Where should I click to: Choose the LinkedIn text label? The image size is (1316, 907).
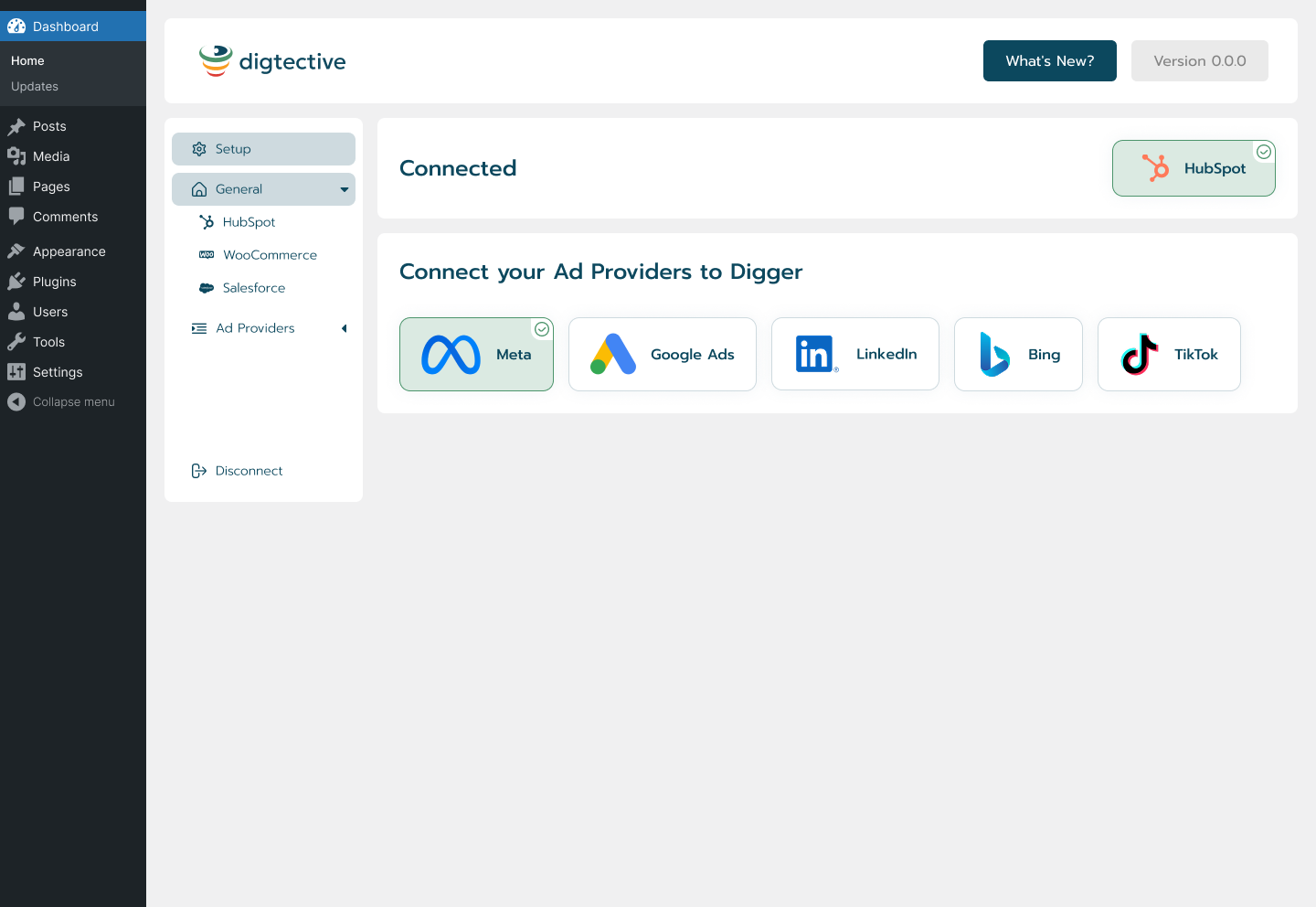click(886, 354)
